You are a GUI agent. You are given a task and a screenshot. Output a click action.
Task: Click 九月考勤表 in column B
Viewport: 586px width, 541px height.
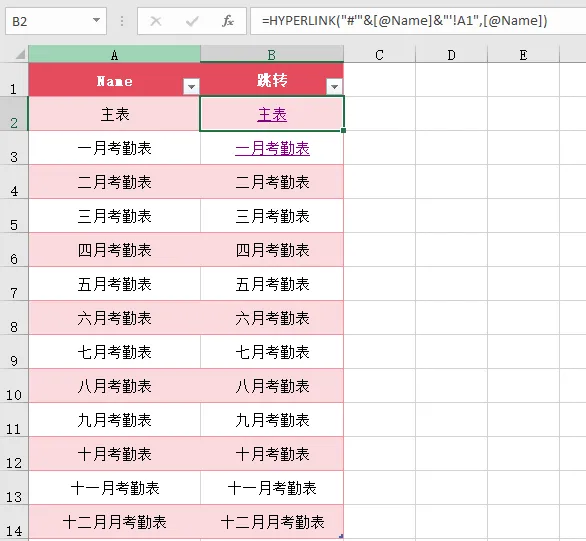coord(272,420)
